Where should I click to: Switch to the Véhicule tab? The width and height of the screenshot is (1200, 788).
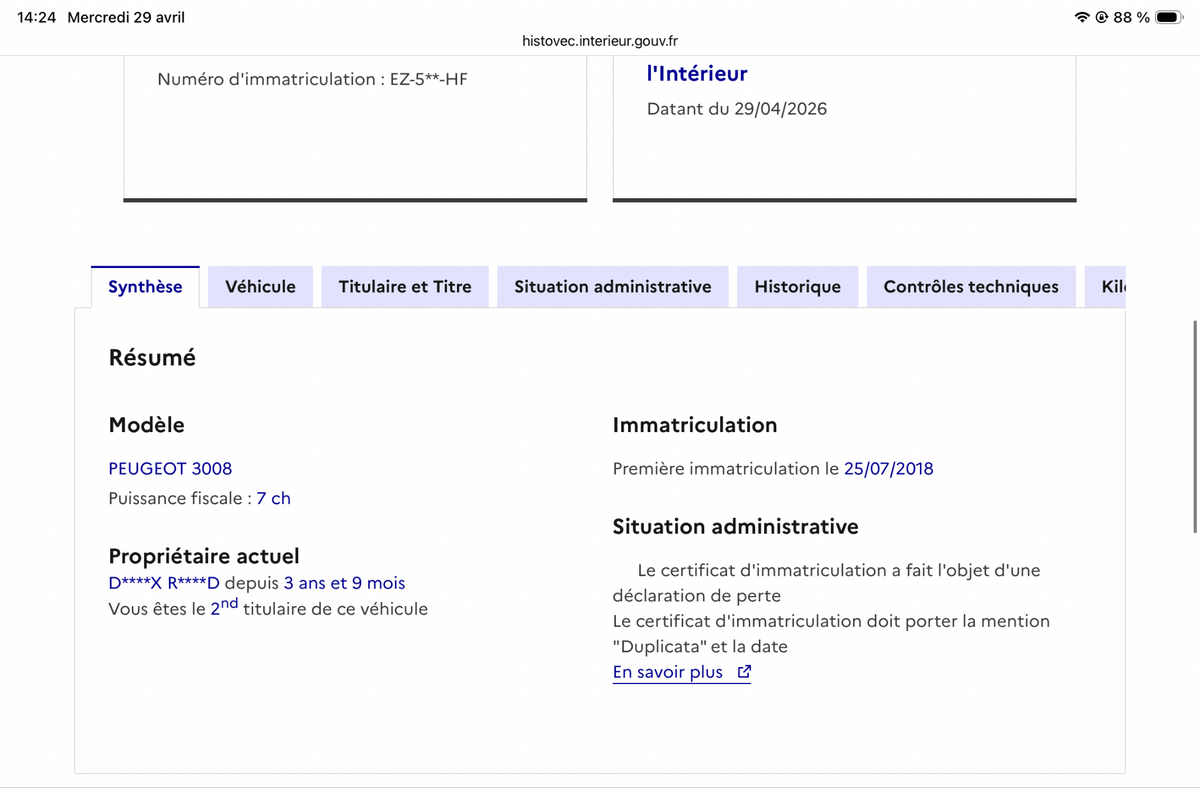coord(260,287)
